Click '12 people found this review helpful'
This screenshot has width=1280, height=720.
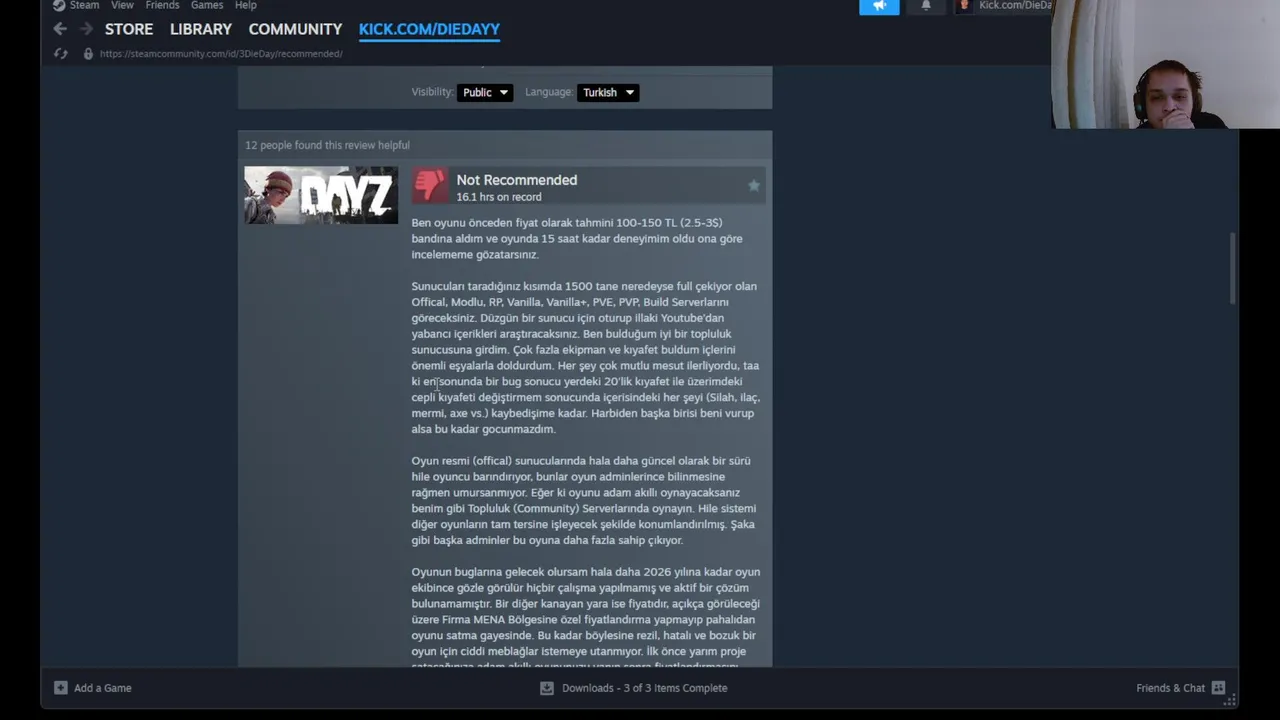tap(327, 145)
